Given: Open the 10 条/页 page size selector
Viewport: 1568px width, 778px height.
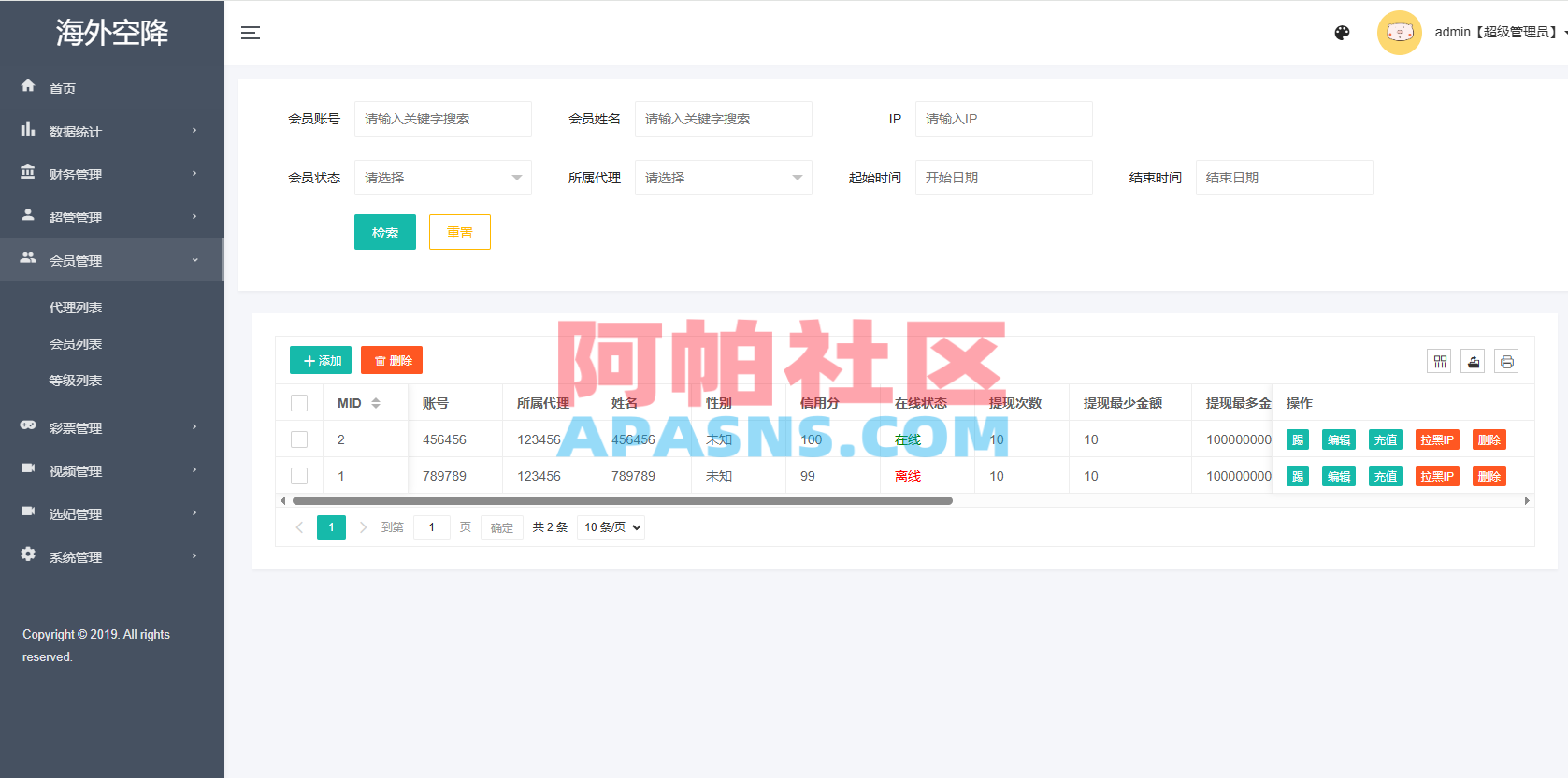Looking at the screenshot, I should [x=611, y=527].
